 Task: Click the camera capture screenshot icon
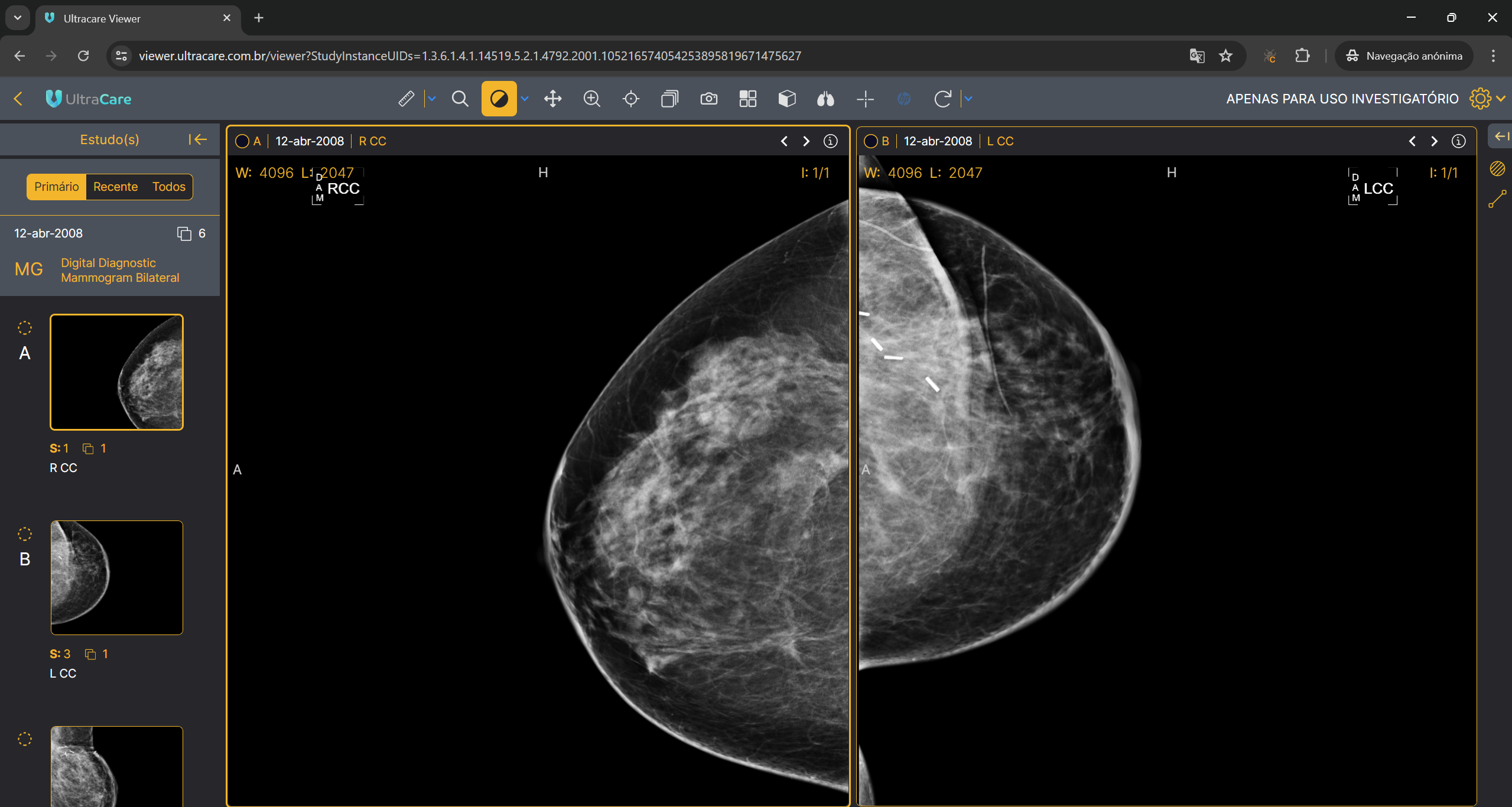[708, 99]
